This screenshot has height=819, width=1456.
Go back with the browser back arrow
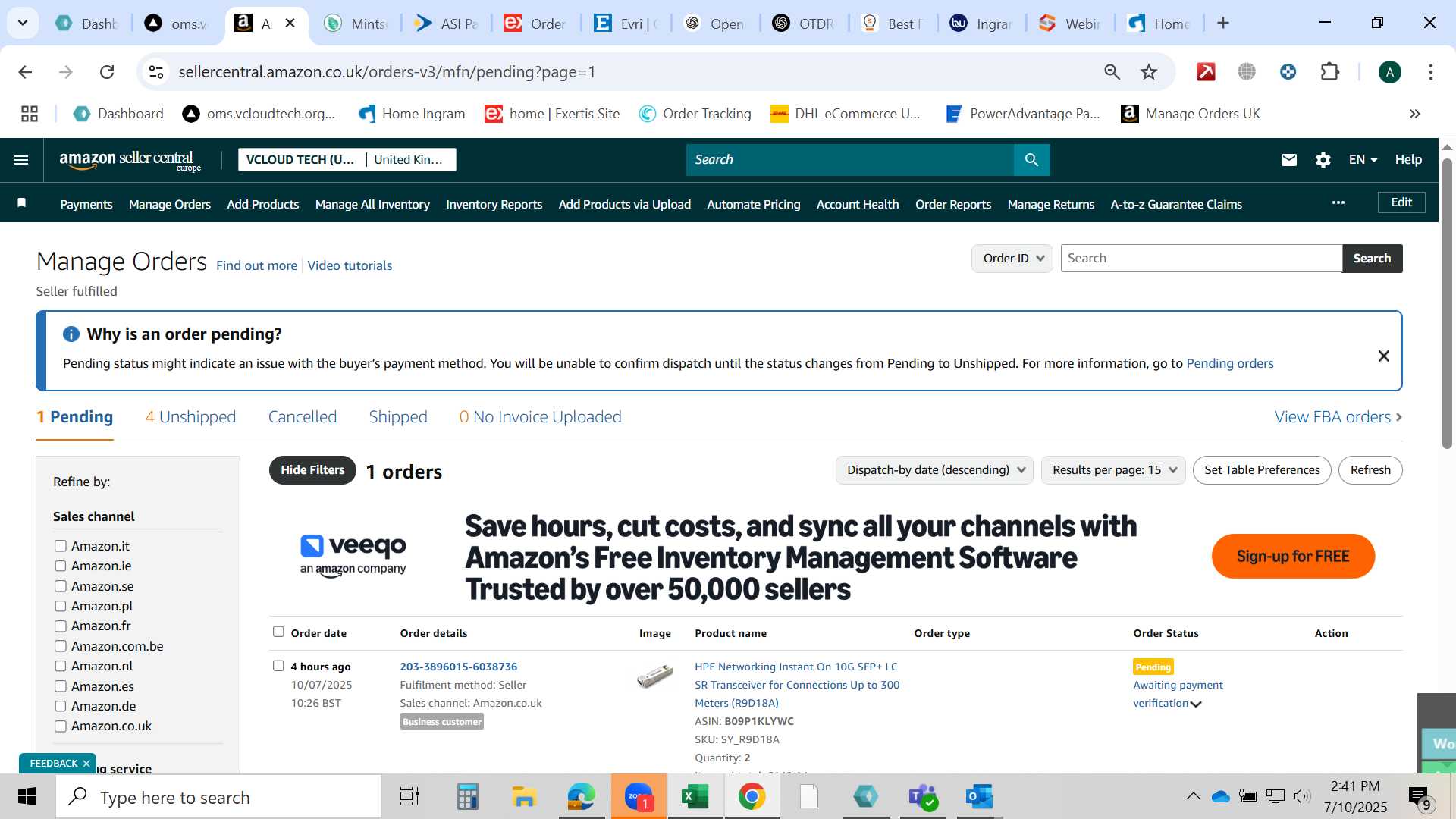point(25,72)
